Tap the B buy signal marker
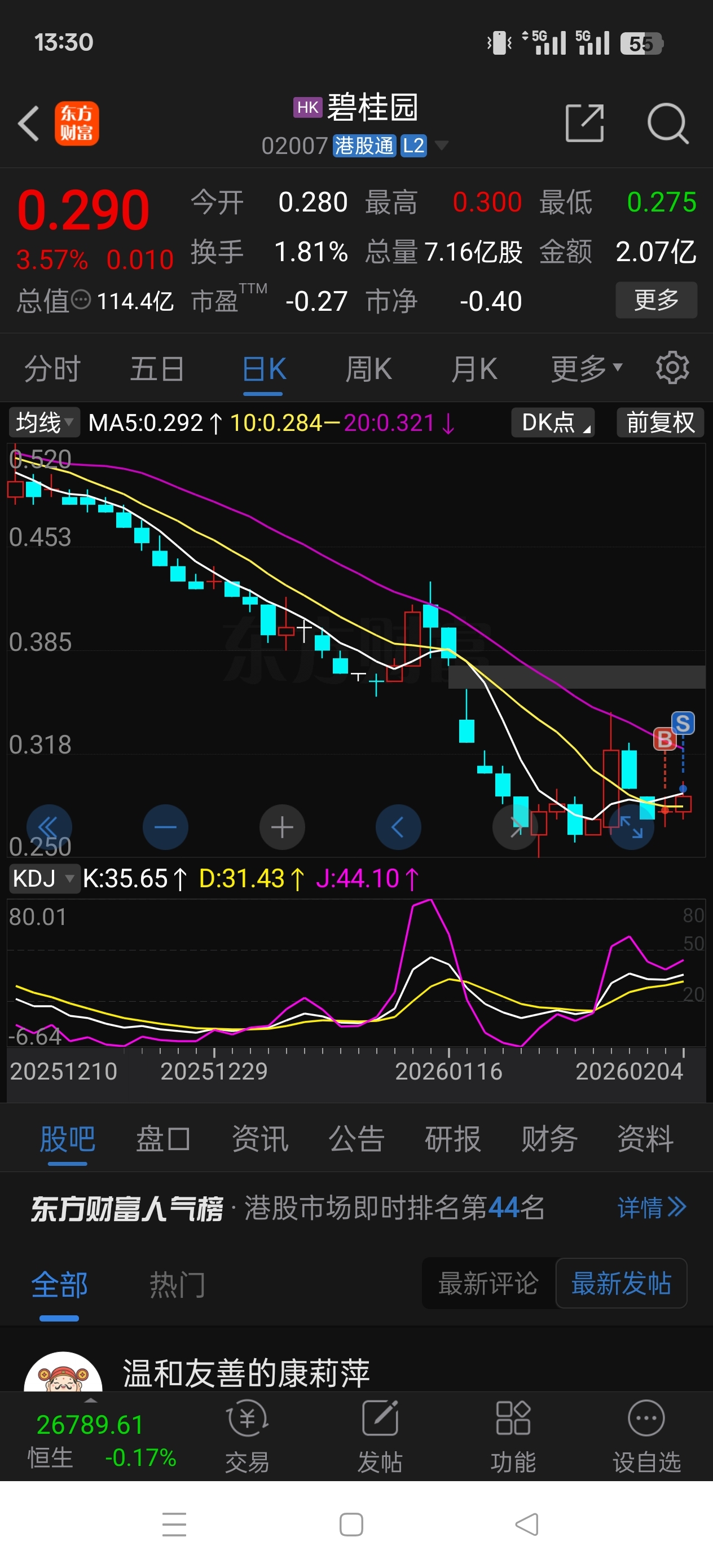Image resolution: width=713 pixels, height=1568 pixels. (x=664, y=739)
